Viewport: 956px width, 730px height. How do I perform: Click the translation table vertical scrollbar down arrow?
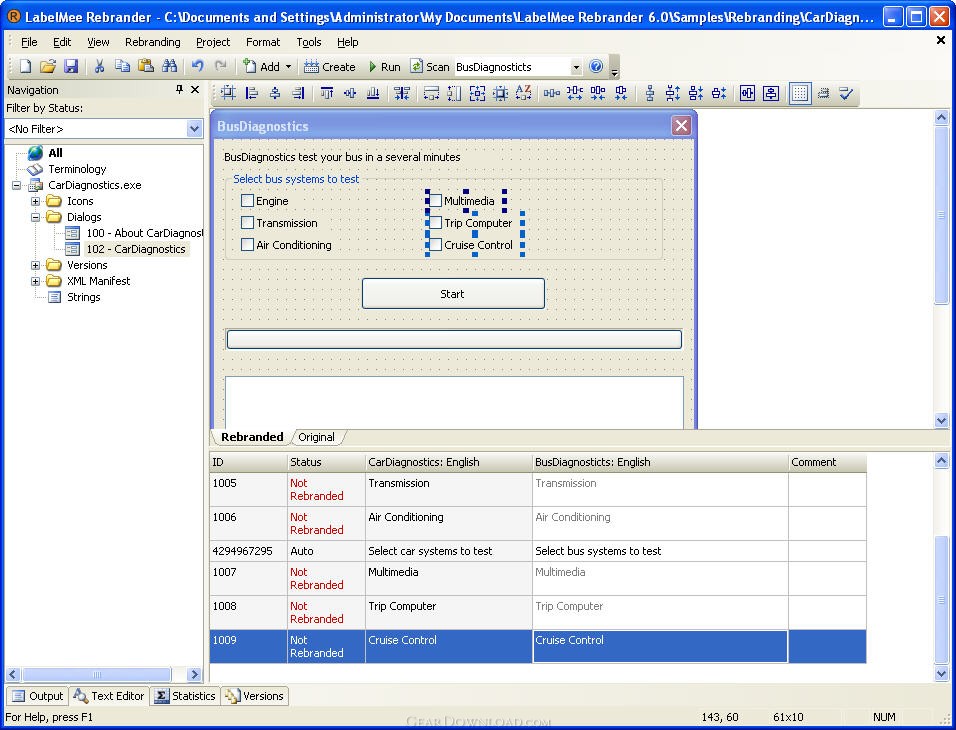(941, 673)
